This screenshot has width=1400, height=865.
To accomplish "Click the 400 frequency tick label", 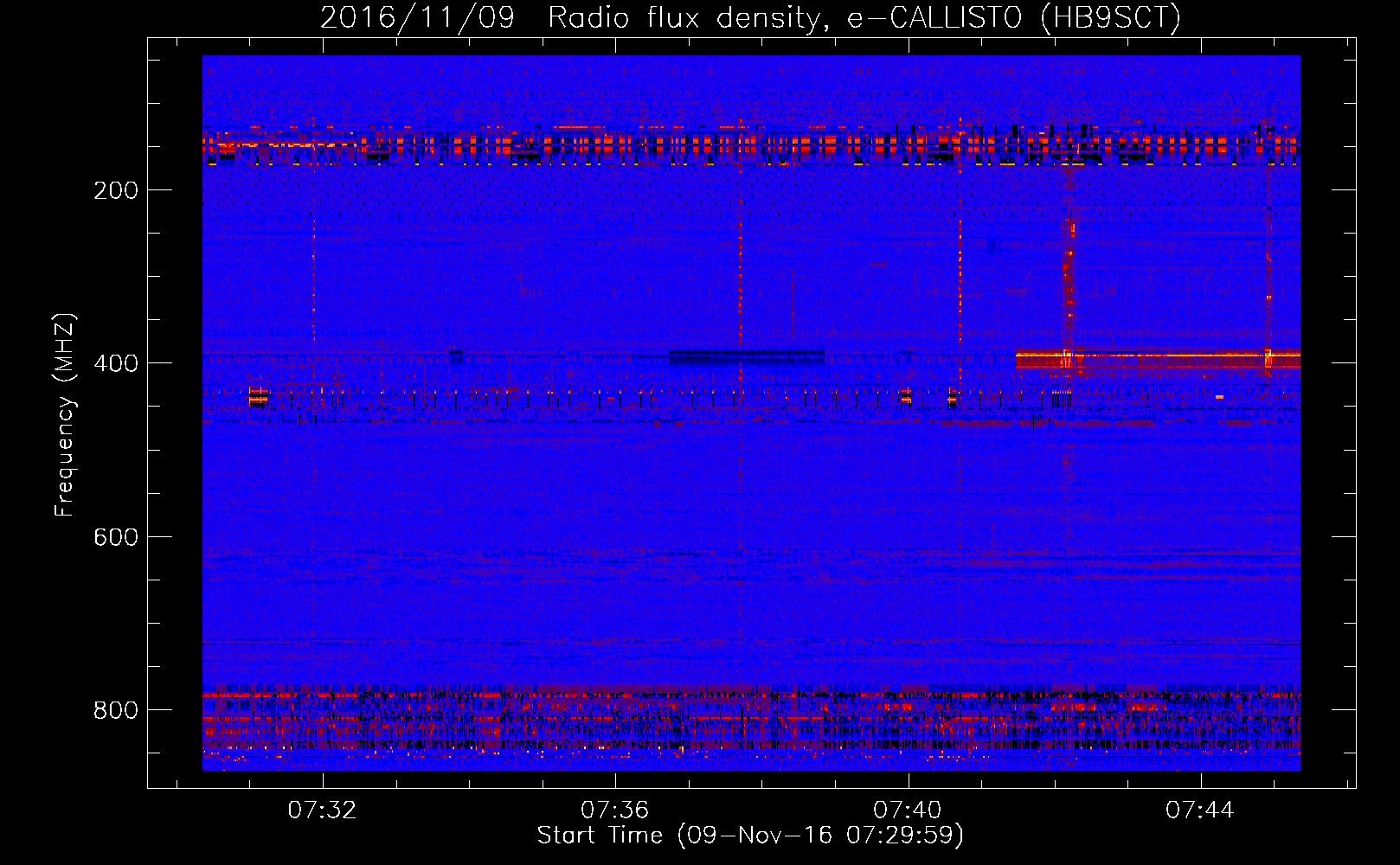I will click(116, 363).
